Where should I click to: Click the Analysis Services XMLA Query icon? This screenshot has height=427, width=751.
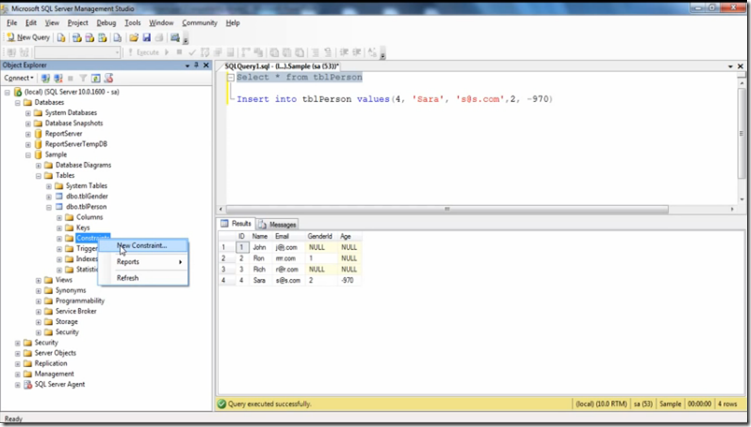[x=102, y=37]
